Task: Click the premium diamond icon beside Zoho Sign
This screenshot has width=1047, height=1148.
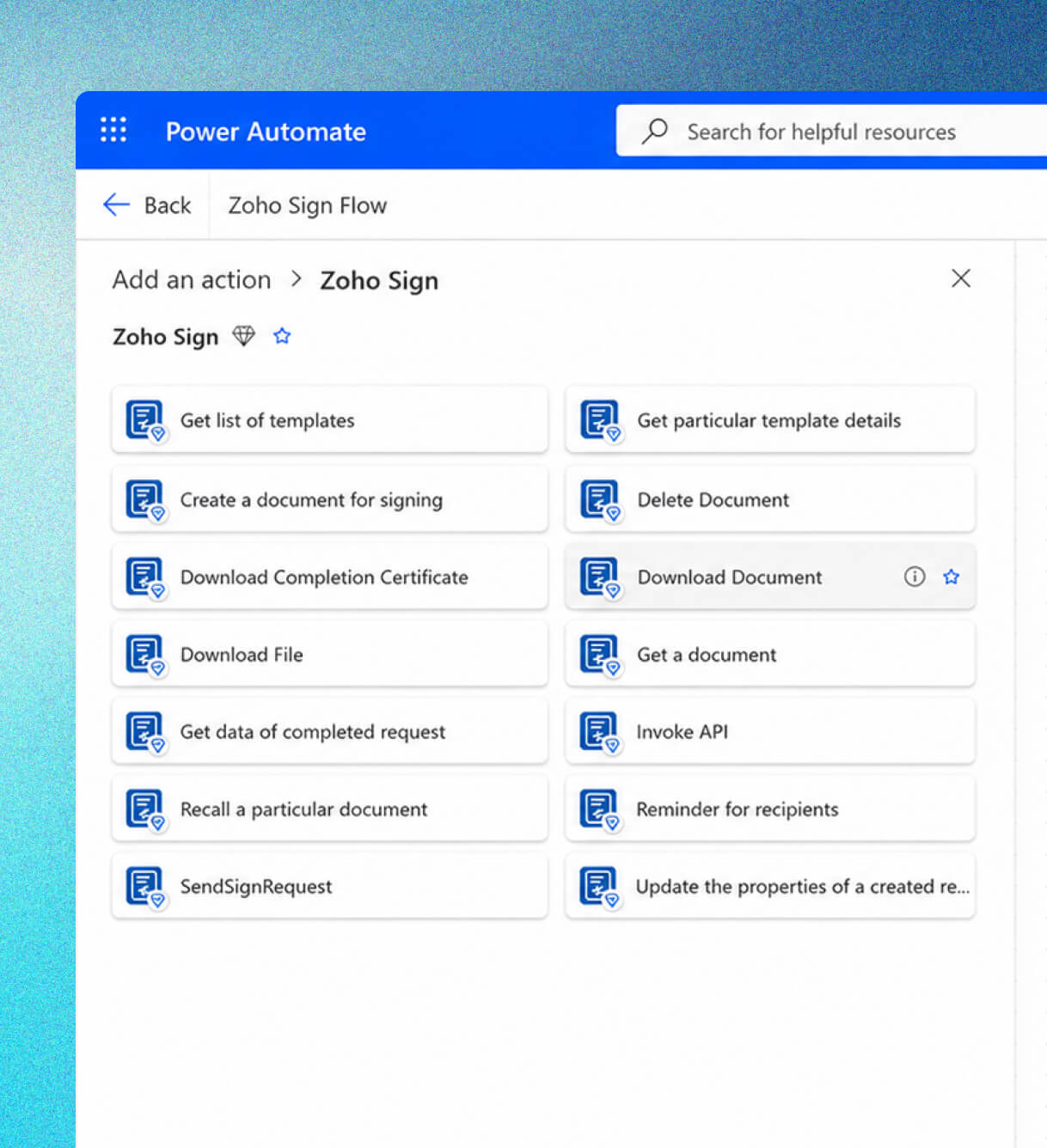Action: tap(244, 336)
